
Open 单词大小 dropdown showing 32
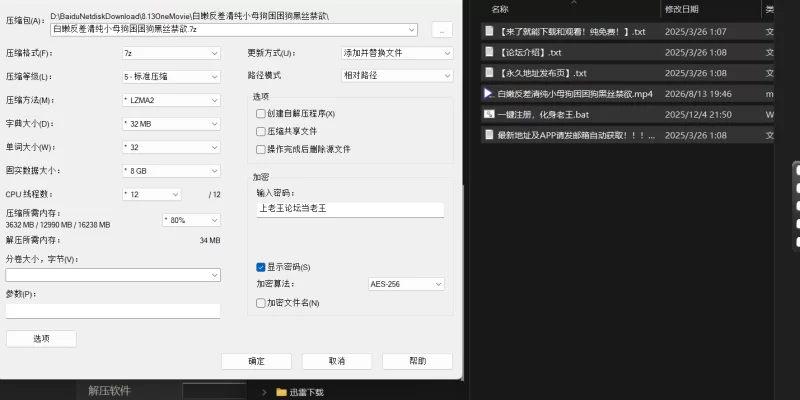[x=171, y=147]
